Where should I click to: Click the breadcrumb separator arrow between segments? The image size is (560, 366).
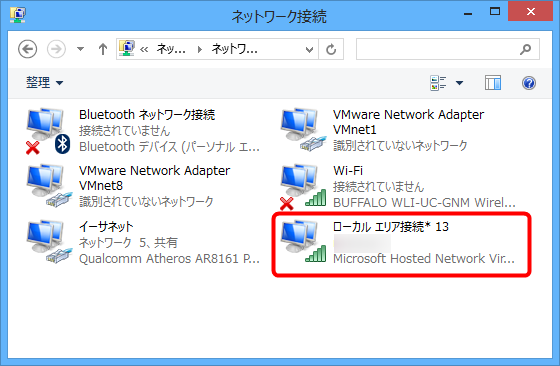[x=200, y=49]
